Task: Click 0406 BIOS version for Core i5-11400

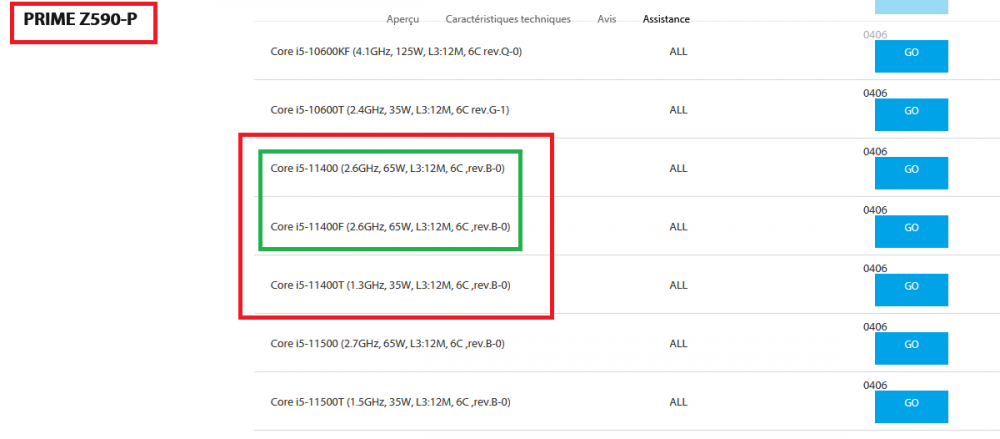Action: pyautogui.click(x=874, y=152)
